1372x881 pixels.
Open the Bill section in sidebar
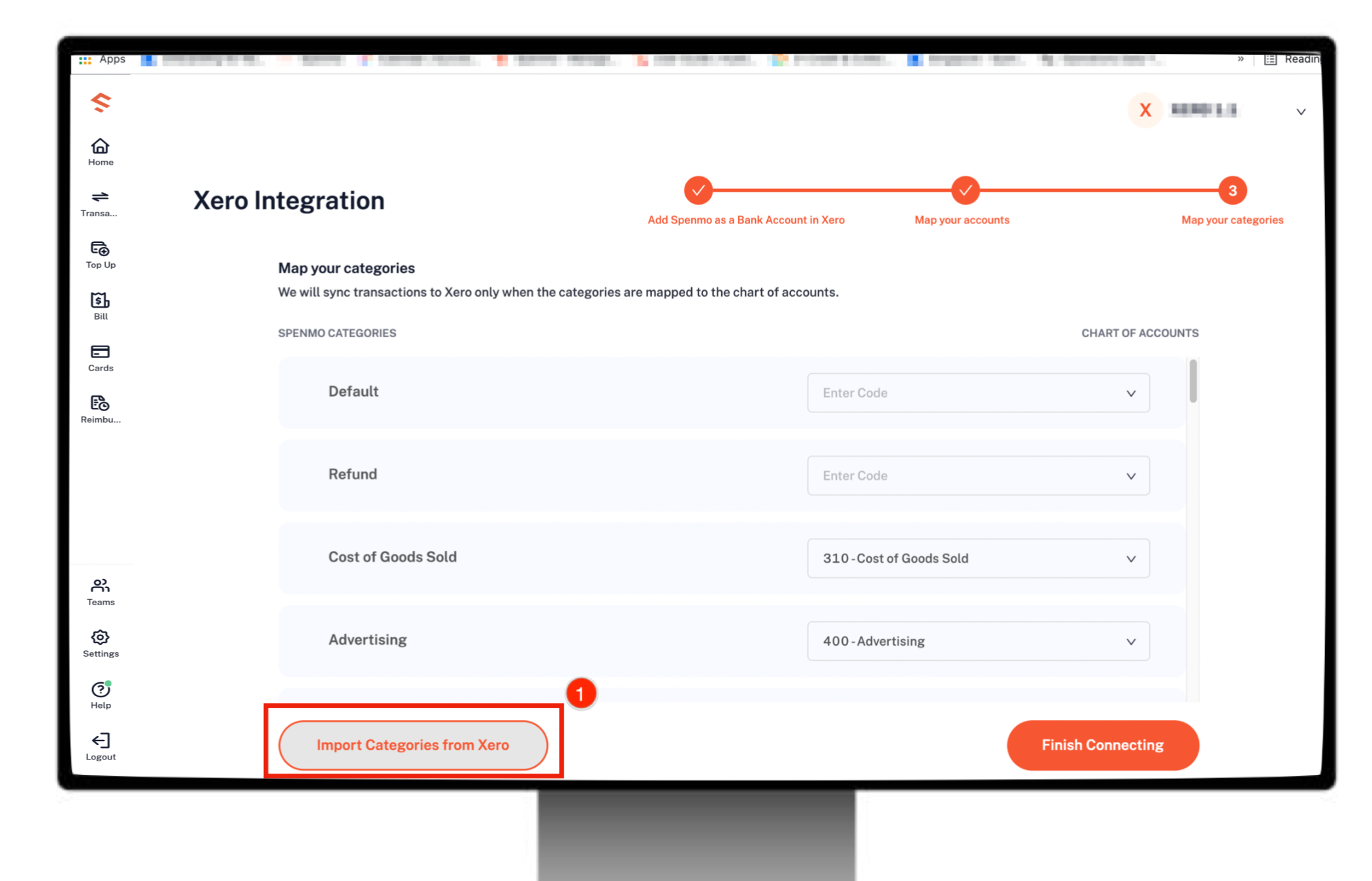(101, 307)
